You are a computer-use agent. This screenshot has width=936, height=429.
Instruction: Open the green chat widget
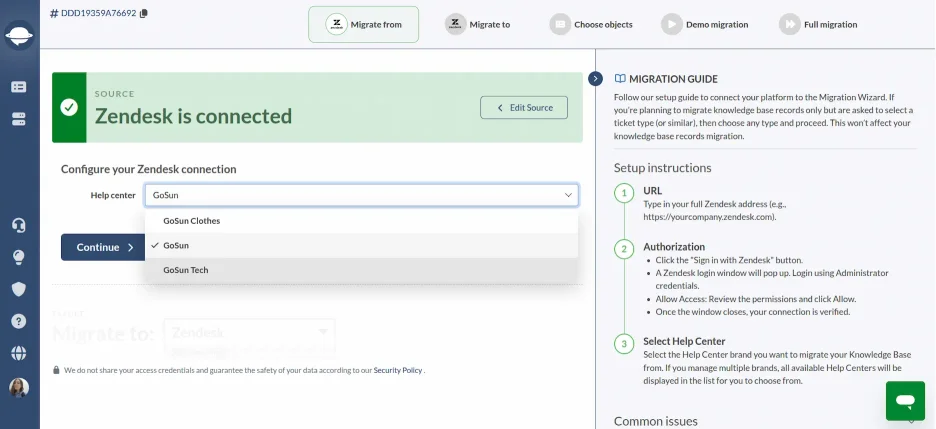(x=905, y=400)
